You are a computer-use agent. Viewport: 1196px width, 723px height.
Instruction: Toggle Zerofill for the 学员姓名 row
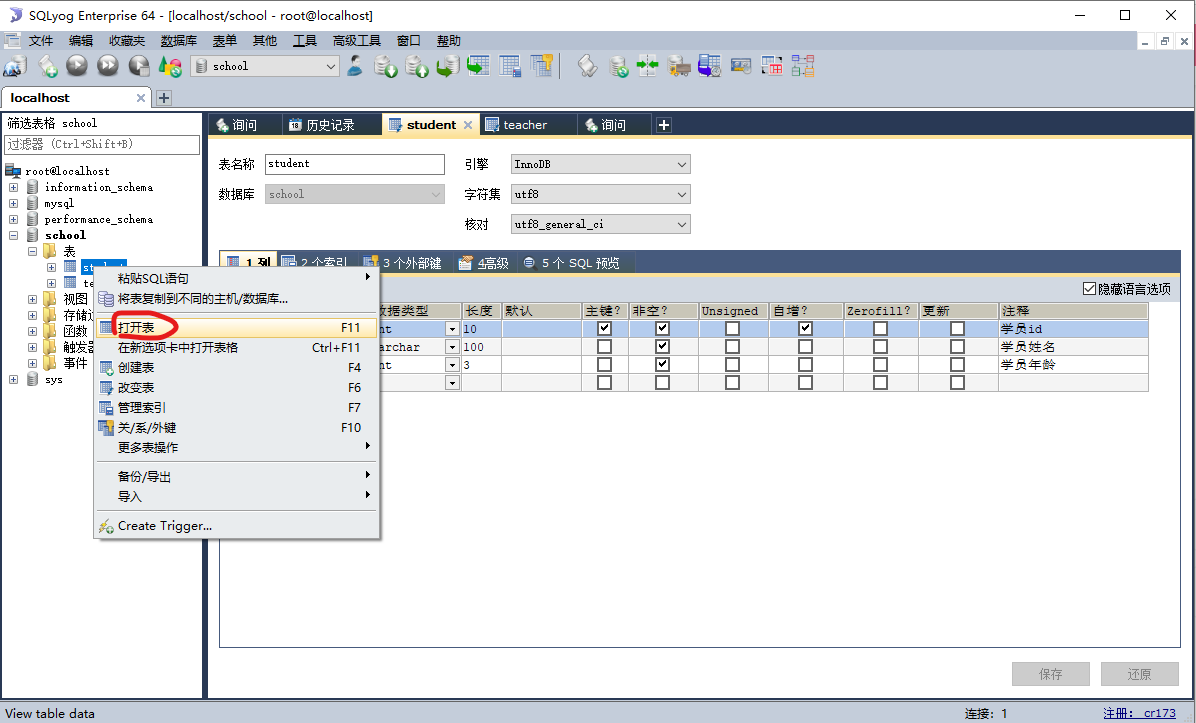click(x=880, y=346)
